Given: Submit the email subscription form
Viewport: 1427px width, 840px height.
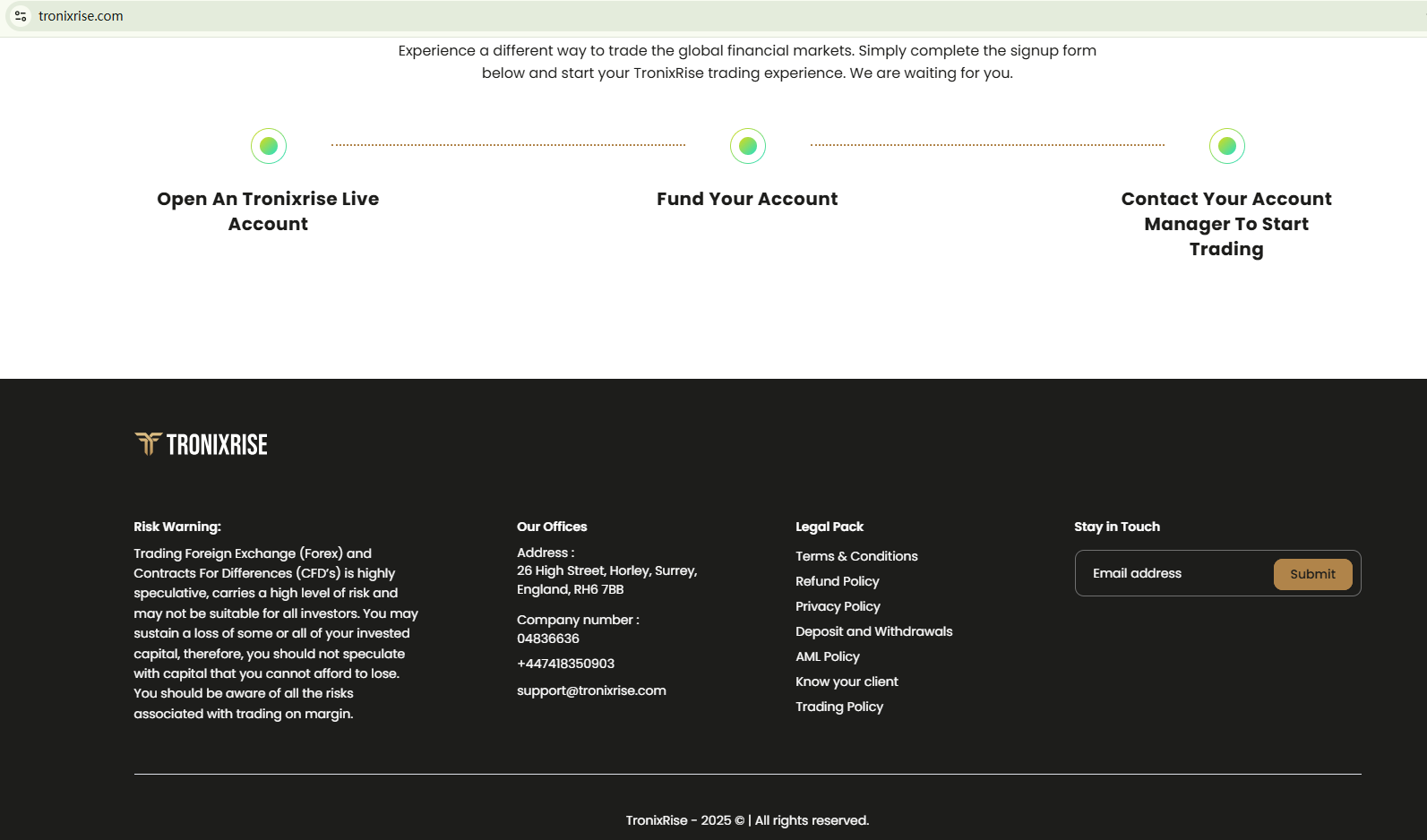Looking at the screenshot, I should click(1313, 574).
